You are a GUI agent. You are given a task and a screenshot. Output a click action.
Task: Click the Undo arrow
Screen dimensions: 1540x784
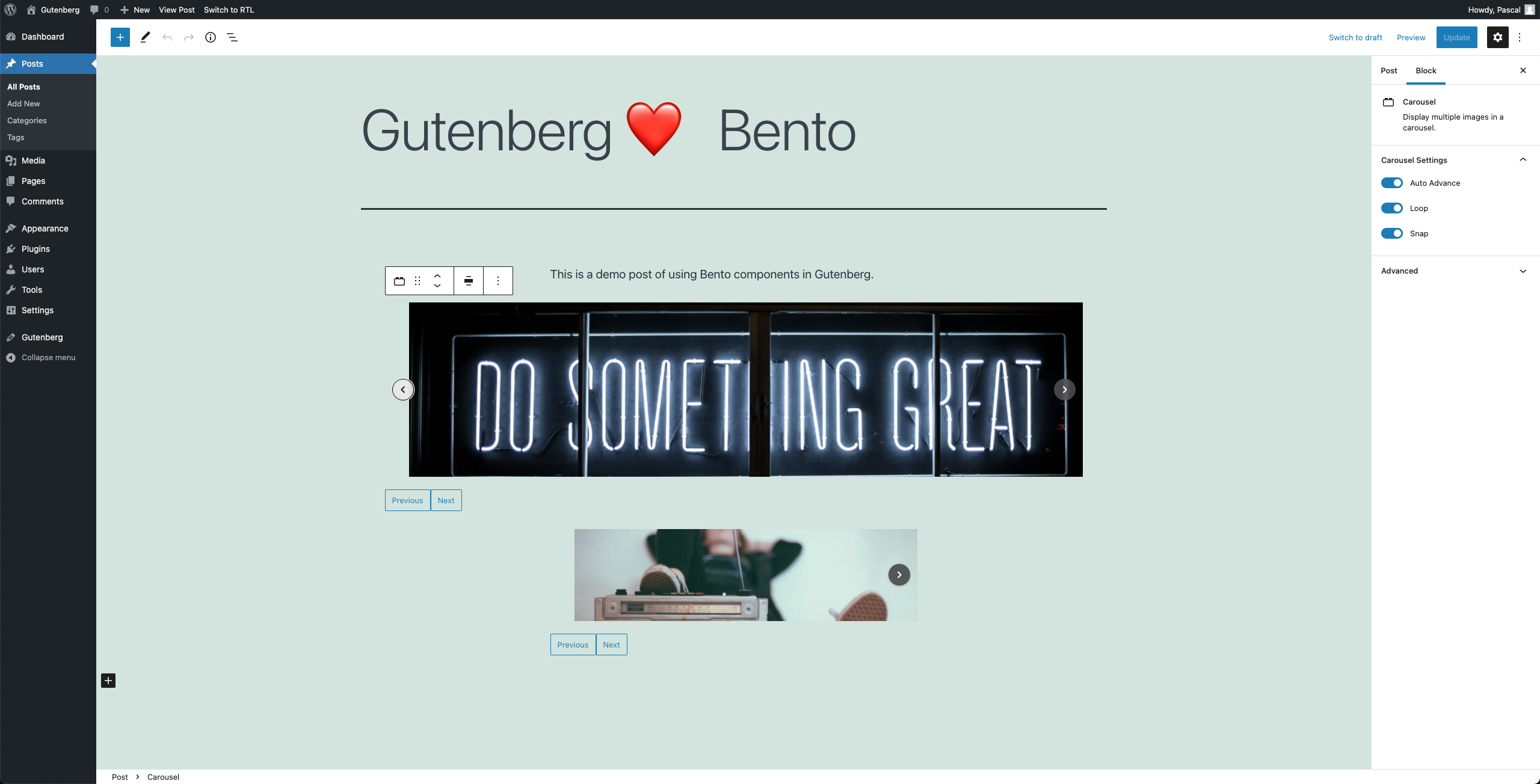[167, 37]
